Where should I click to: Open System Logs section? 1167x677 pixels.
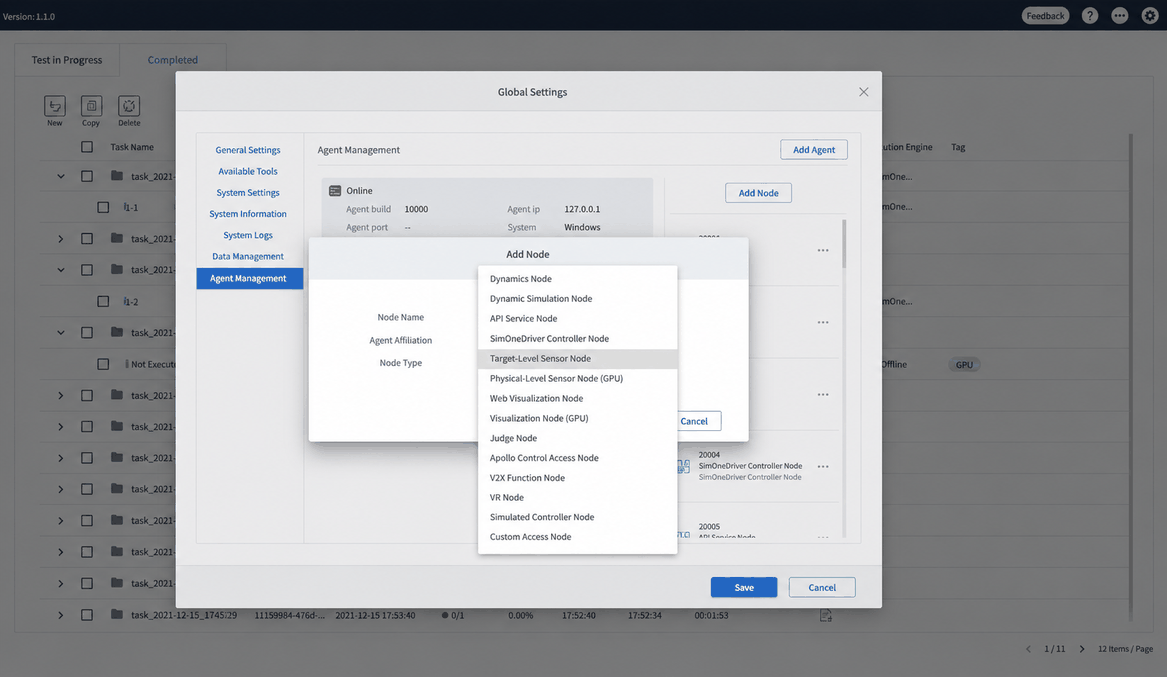pyautogui.click(x=248, y=234)
